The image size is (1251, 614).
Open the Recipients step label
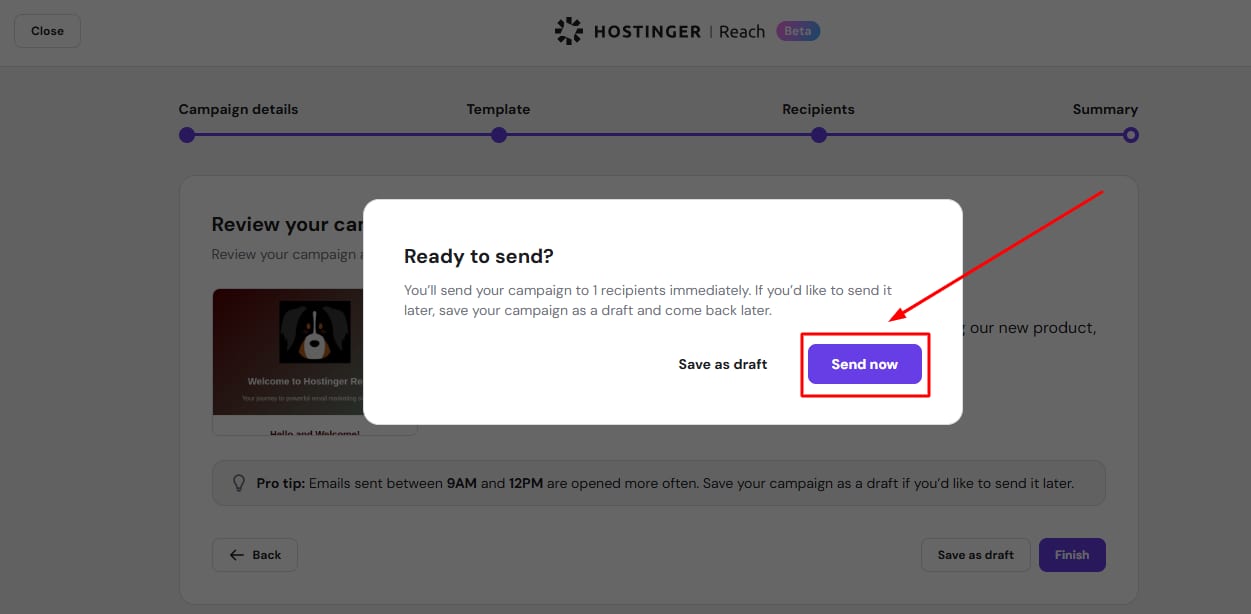click(x=818, y=109)
